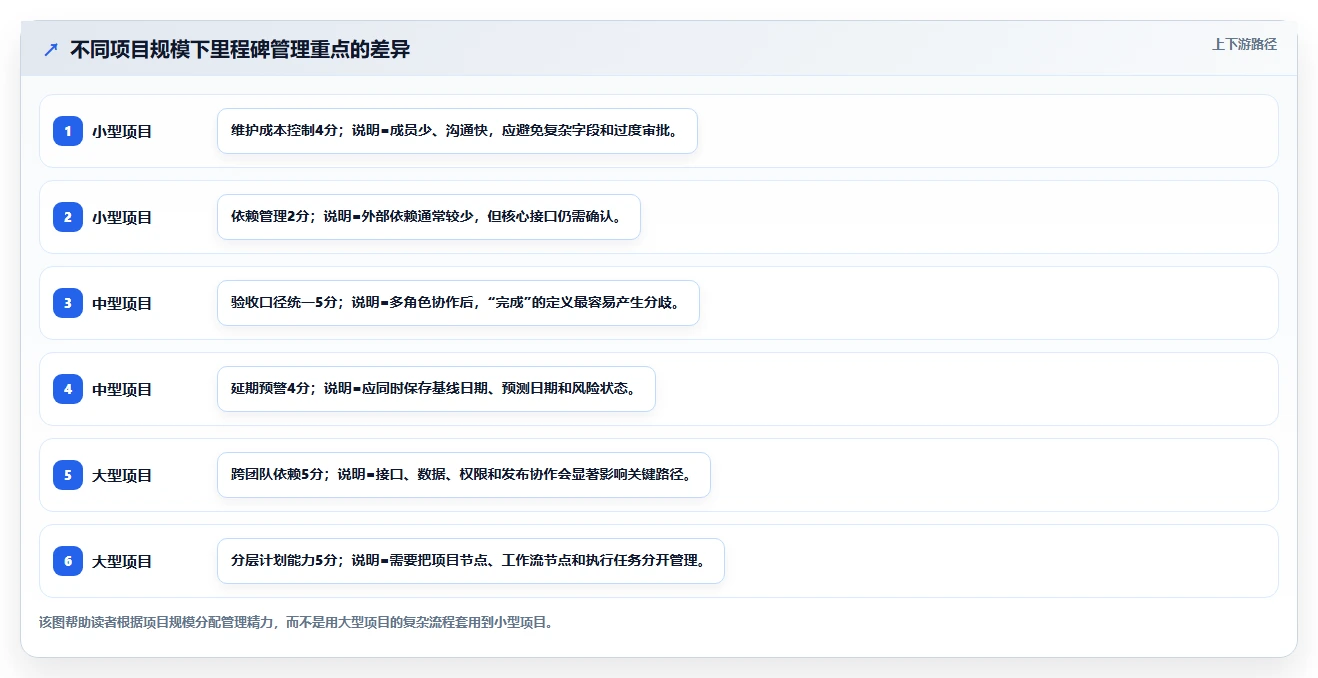This screenshot has width=1318, height=678.
Task: Click 大型项目 label in row 5
Action: 122,475
